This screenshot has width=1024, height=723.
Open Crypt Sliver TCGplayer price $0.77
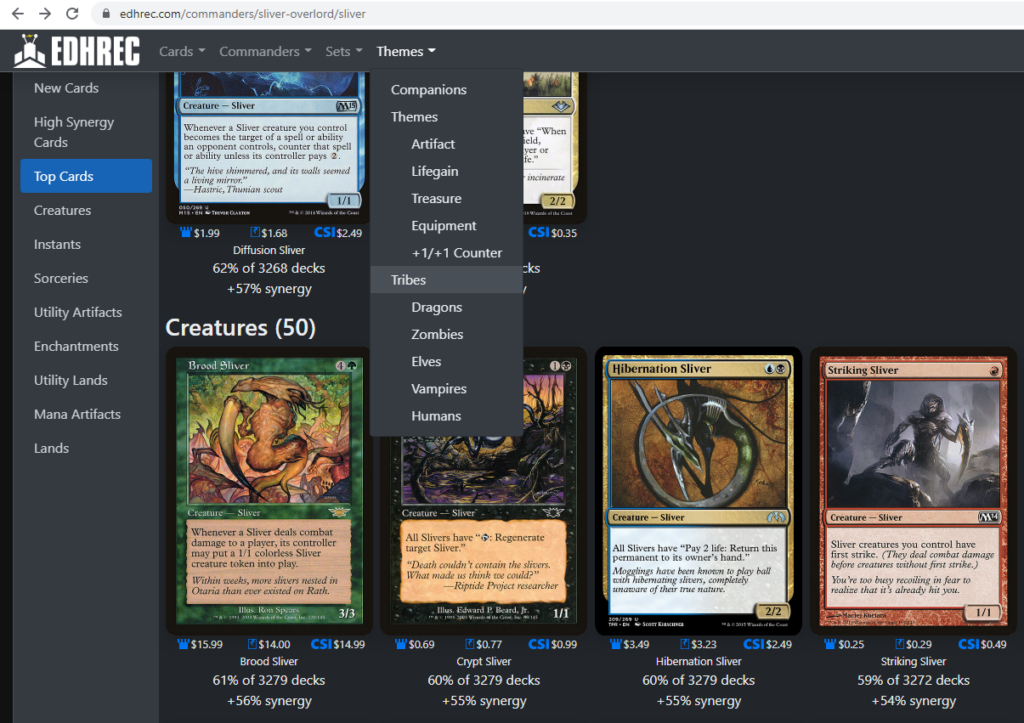click(483, 644)
